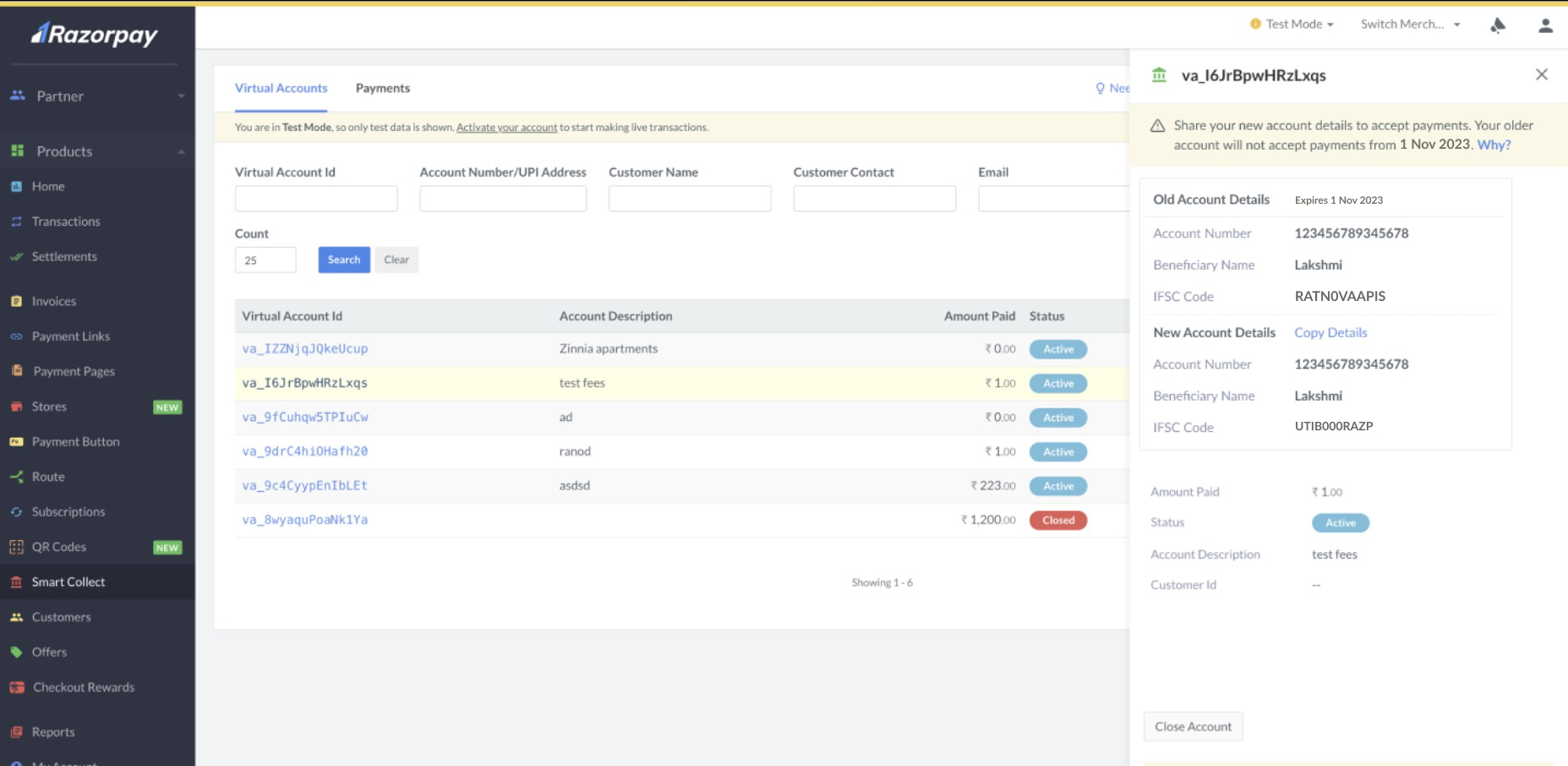Click the Customer Name input field
Image resolution: width=1568 pixels, height=766 pixels.
[x=690, y=199]
